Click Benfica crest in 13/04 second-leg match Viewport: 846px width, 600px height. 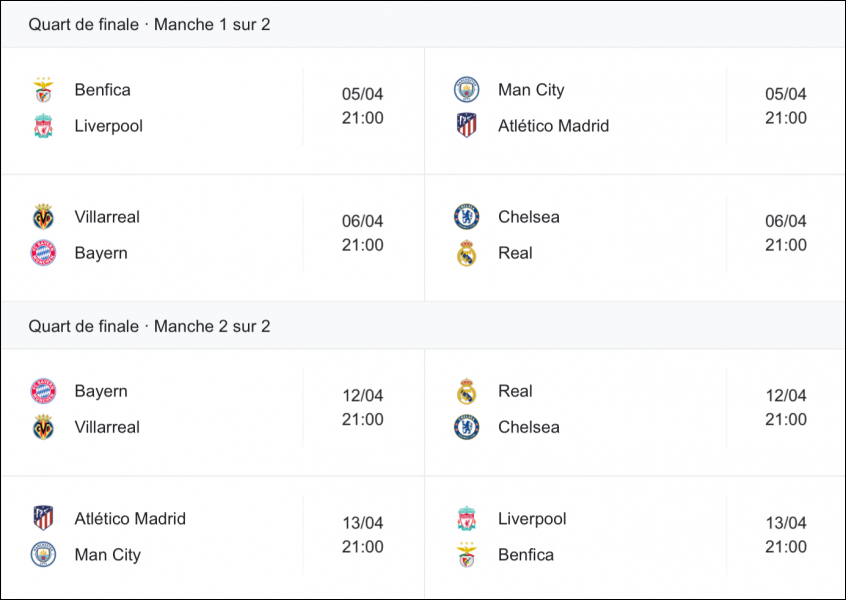pos(466,554)
